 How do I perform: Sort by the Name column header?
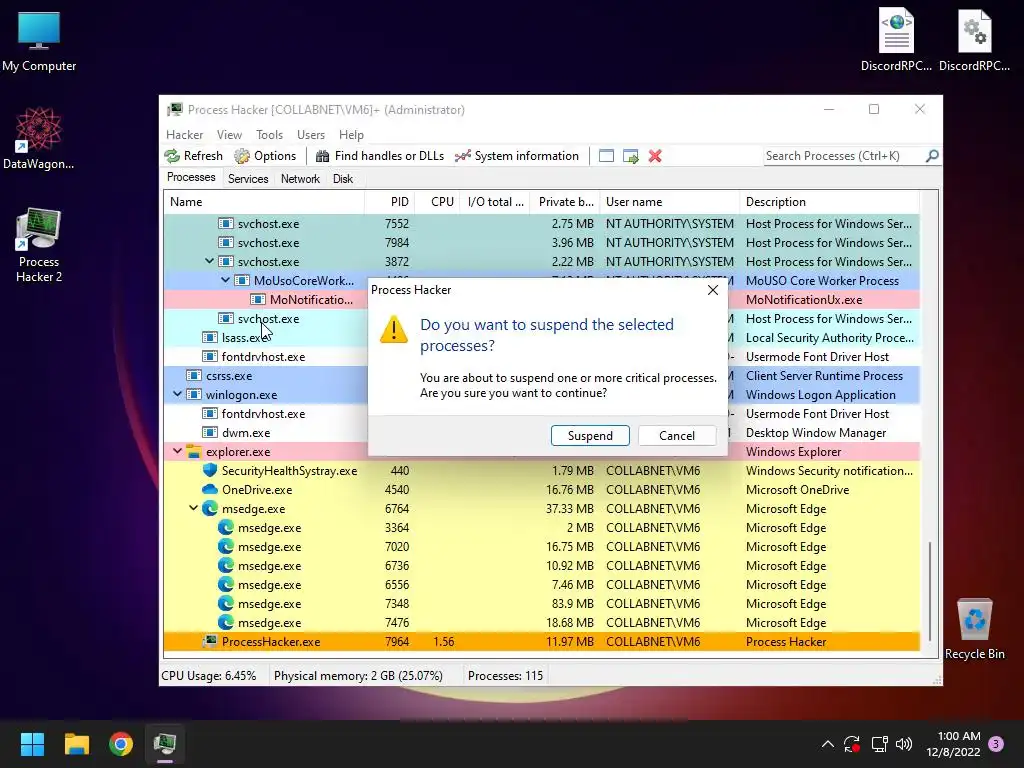click(264, 202)
